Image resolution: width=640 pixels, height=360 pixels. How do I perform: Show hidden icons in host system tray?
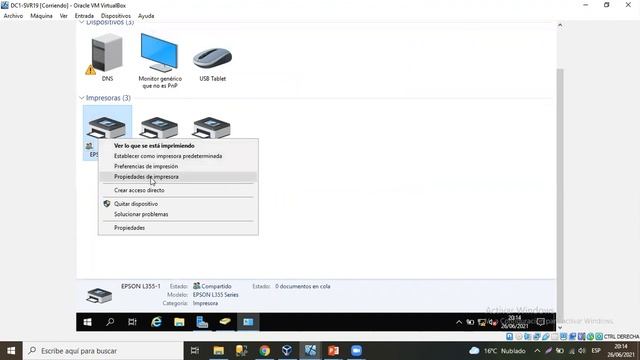coord(537,351)
